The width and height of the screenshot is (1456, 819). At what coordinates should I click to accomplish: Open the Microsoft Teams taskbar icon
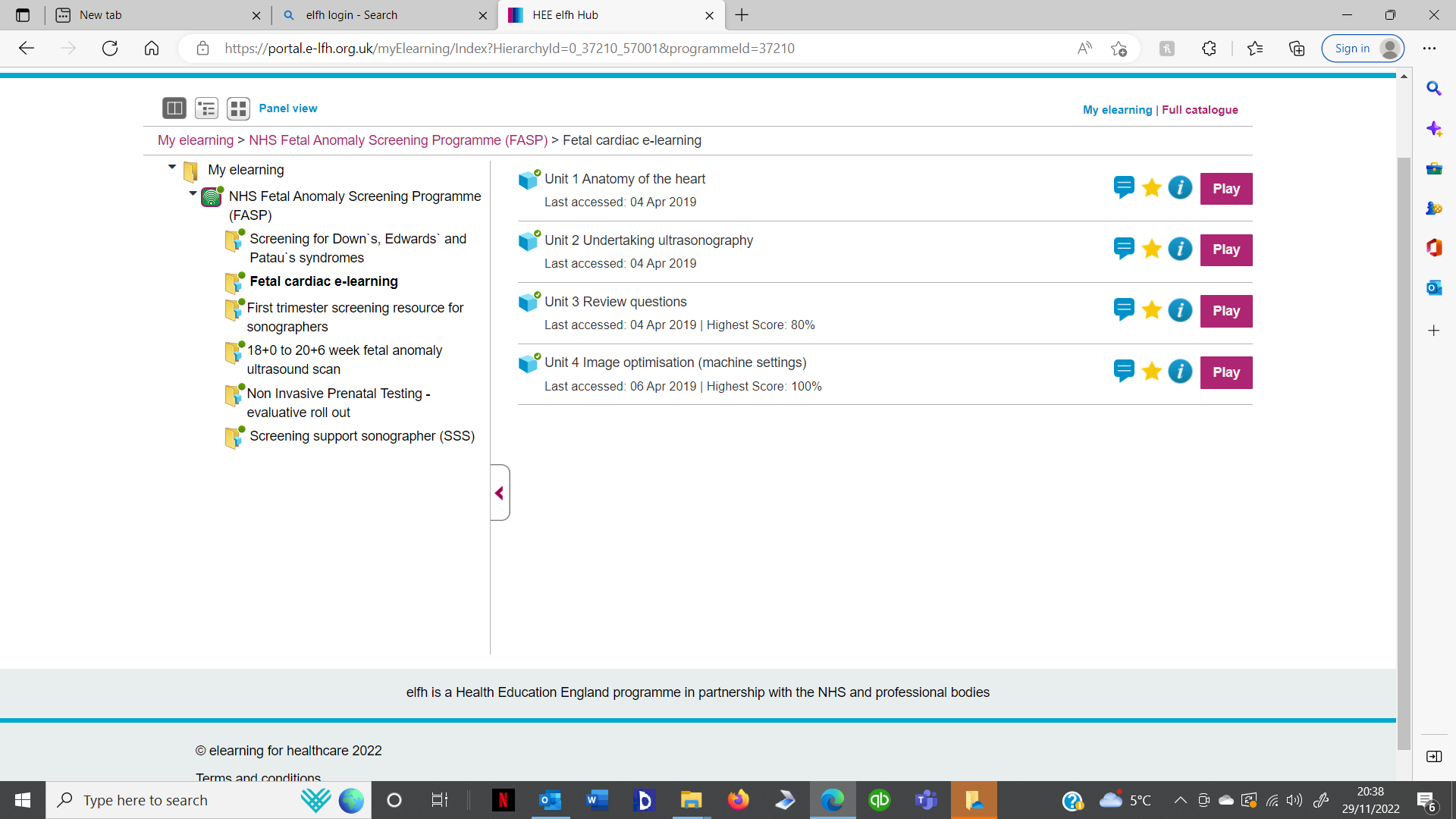[926, 800]
